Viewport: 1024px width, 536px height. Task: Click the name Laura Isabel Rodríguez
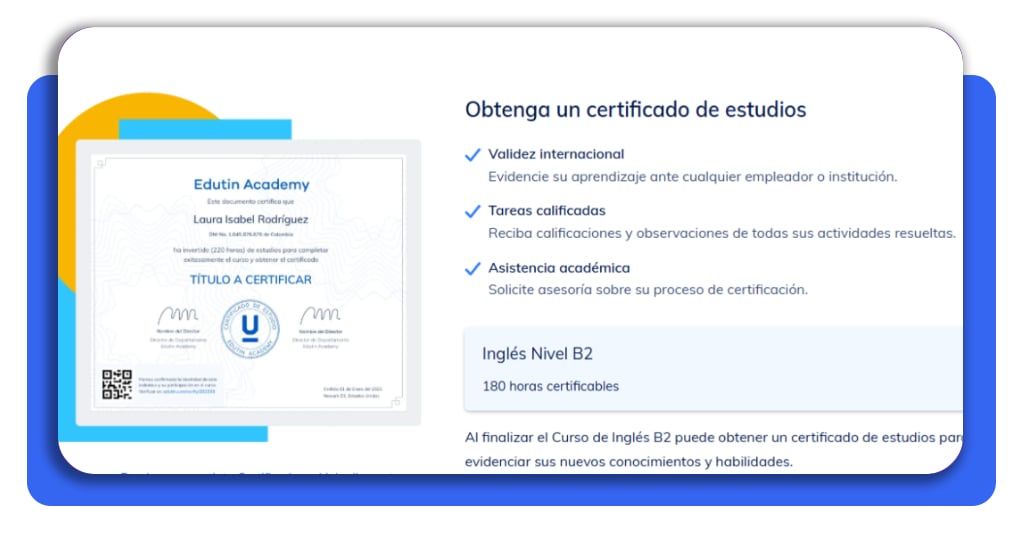[251, 219]
